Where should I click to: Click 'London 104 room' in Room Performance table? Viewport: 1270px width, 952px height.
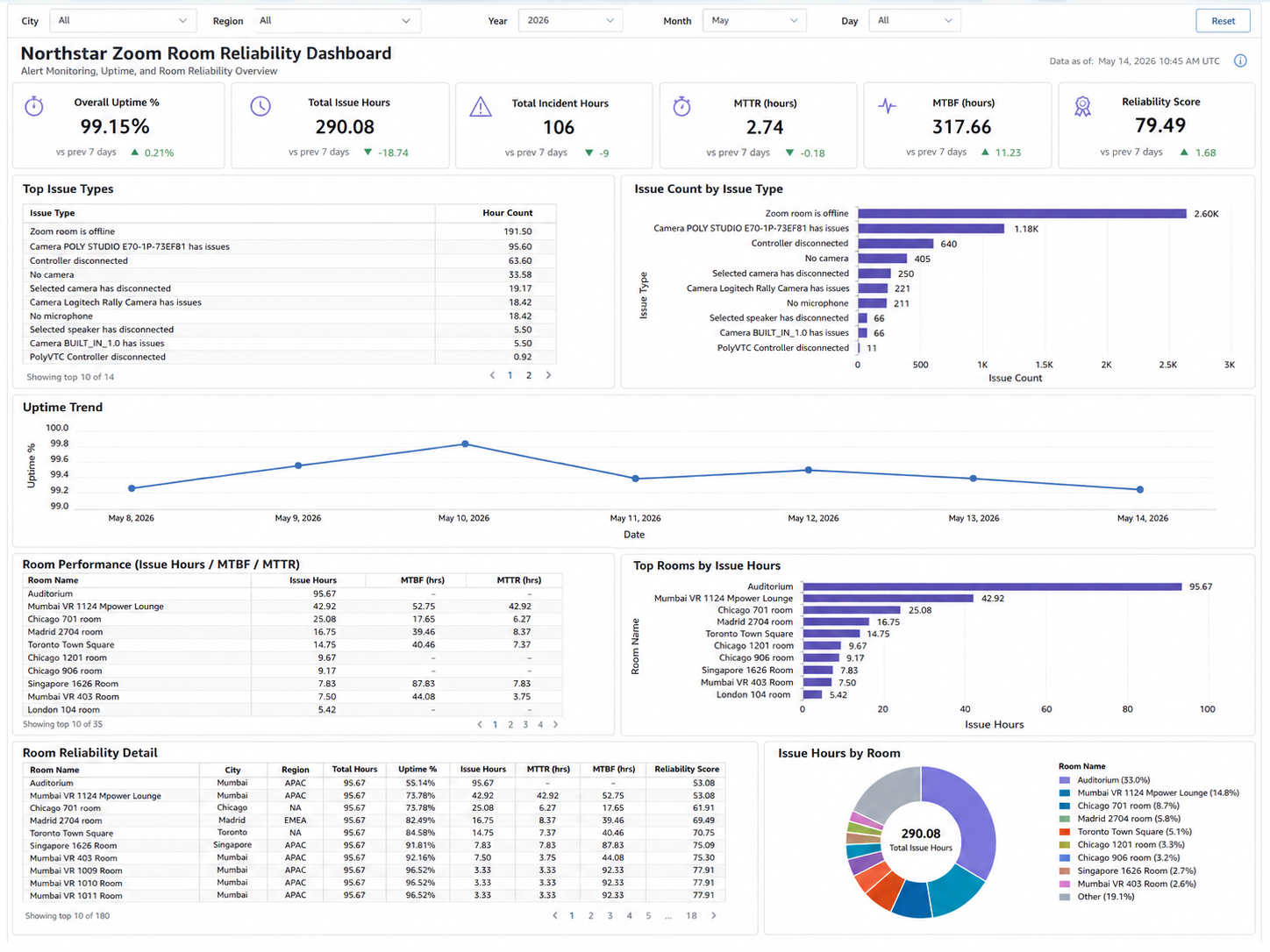[x=64, y=710]
